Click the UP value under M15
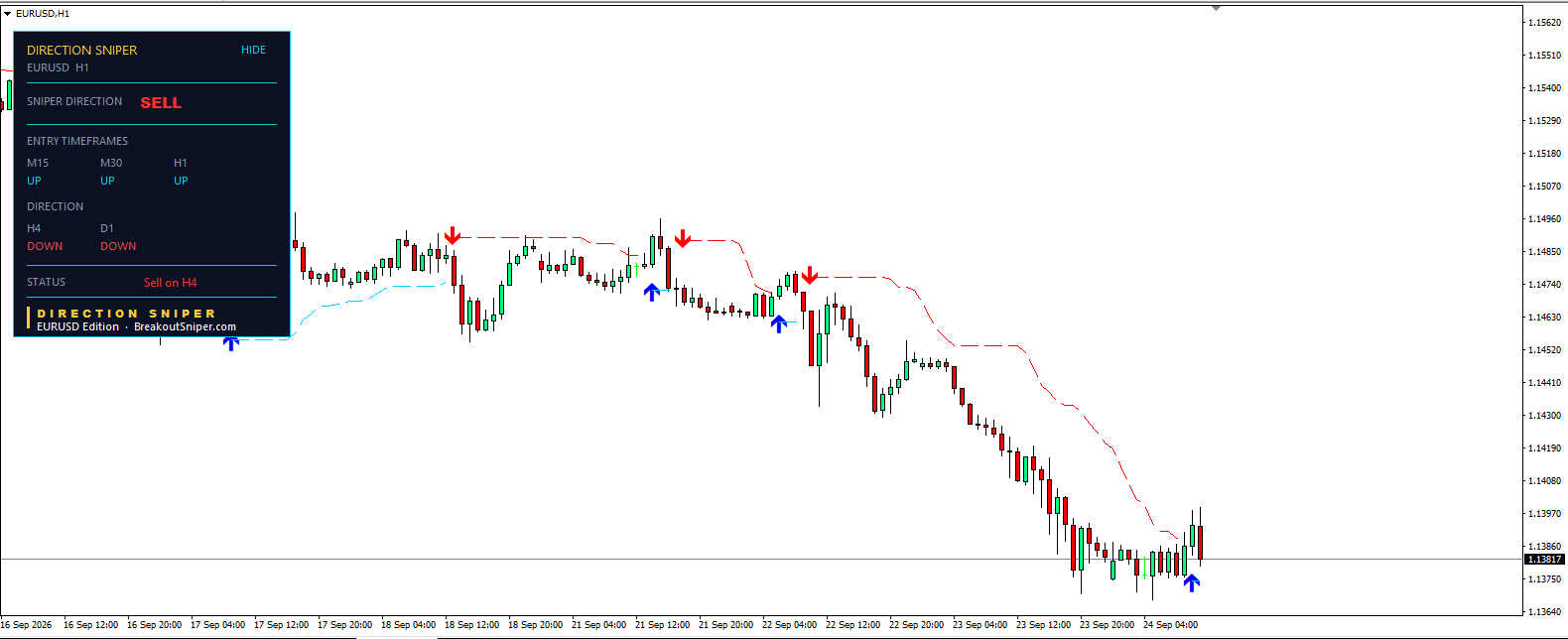 tap(34, 181)
